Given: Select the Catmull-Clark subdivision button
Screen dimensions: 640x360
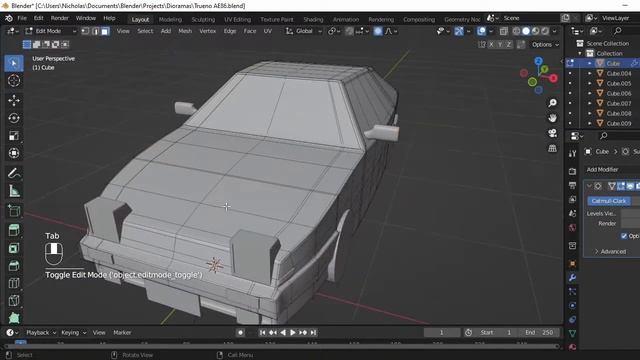Looking at the screenshot, I should tap(609, 201).
